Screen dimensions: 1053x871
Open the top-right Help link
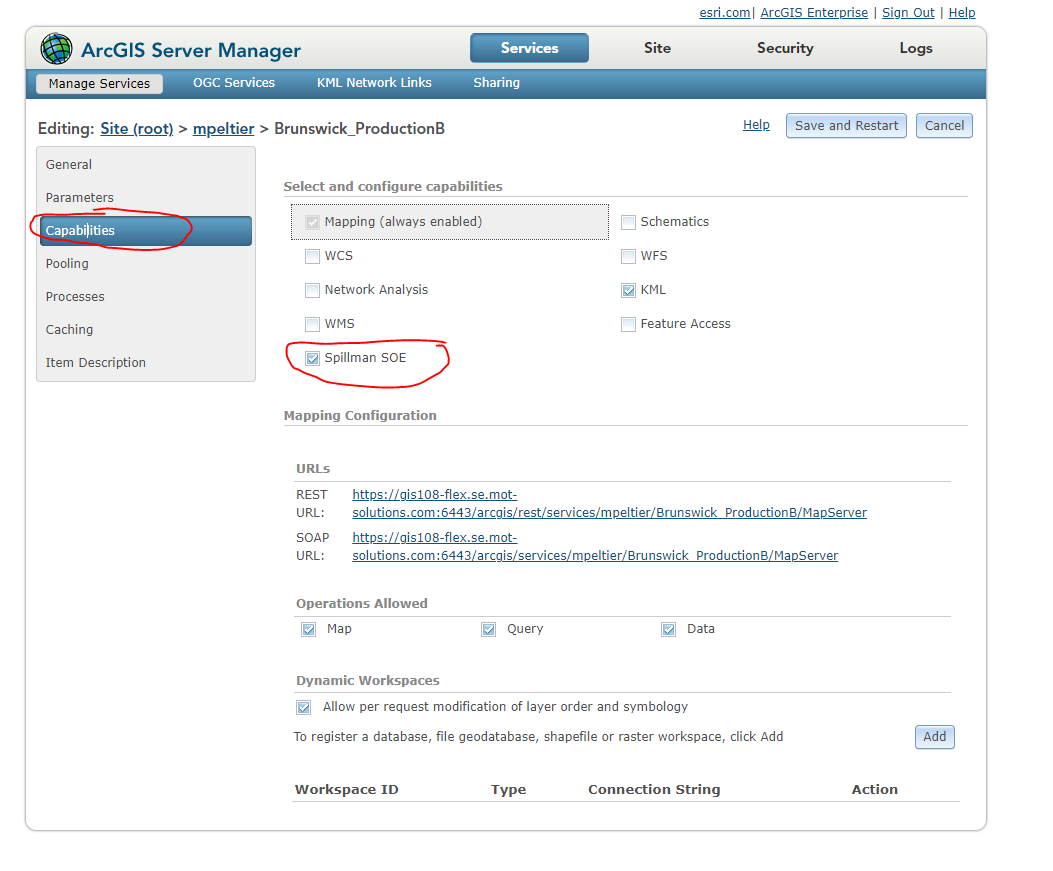[x=962, y=13]
